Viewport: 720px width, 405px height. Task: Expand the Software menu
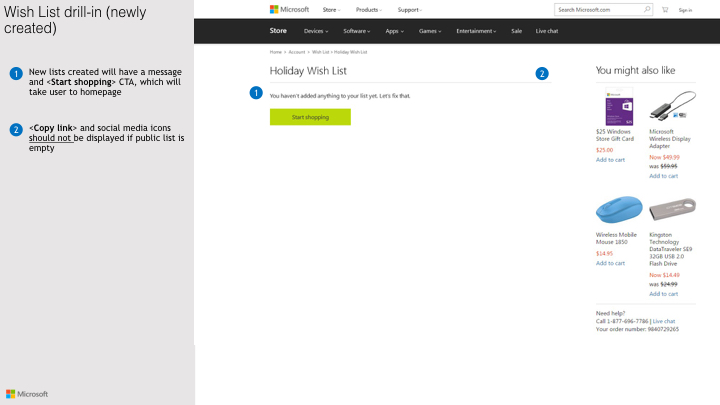pyautogui.click(x=357, y=31)
